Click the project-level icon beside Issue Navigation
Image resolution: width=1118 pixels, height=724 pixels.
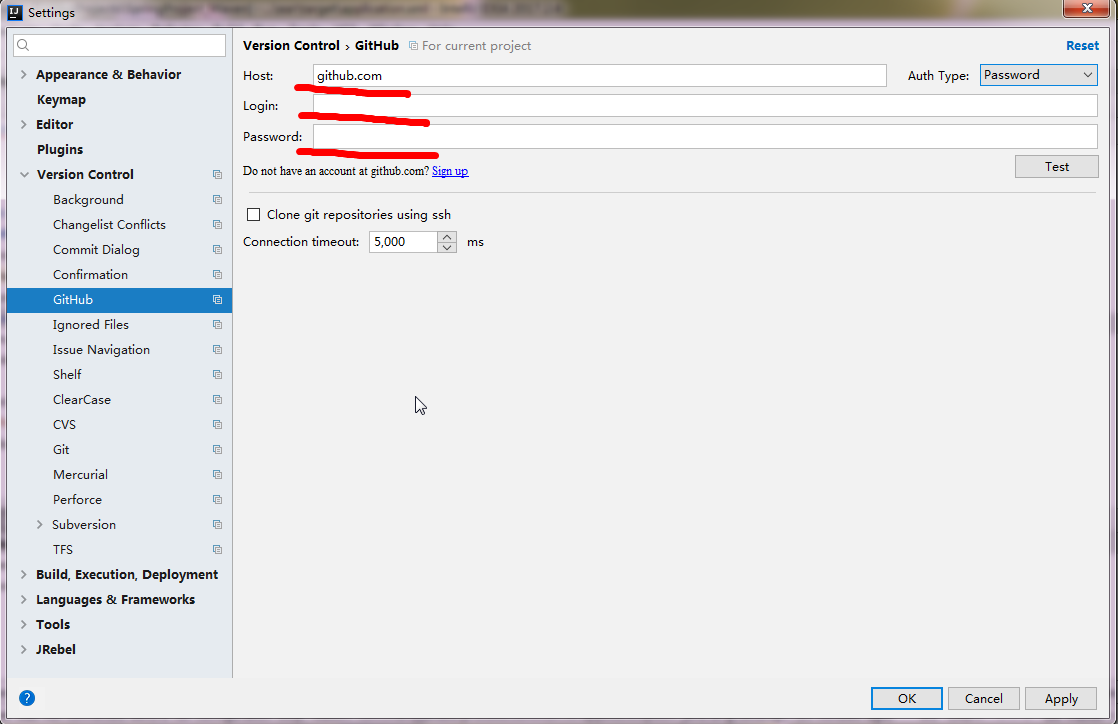pos(217,350)
